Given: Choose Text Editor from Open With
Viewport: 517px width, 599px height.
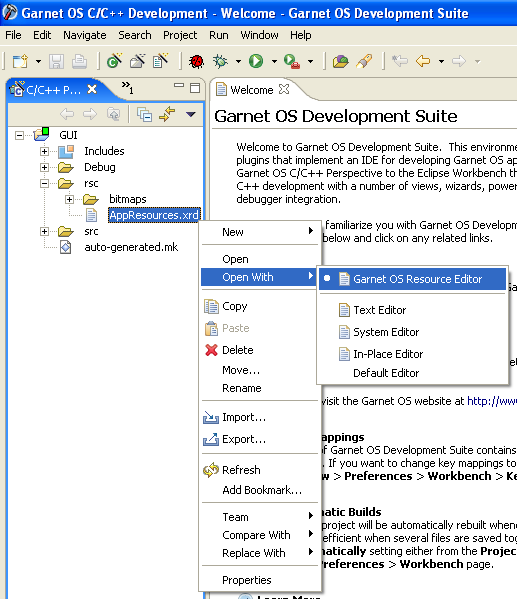Looking at the screenshot, I should click(x=412, y=310).
